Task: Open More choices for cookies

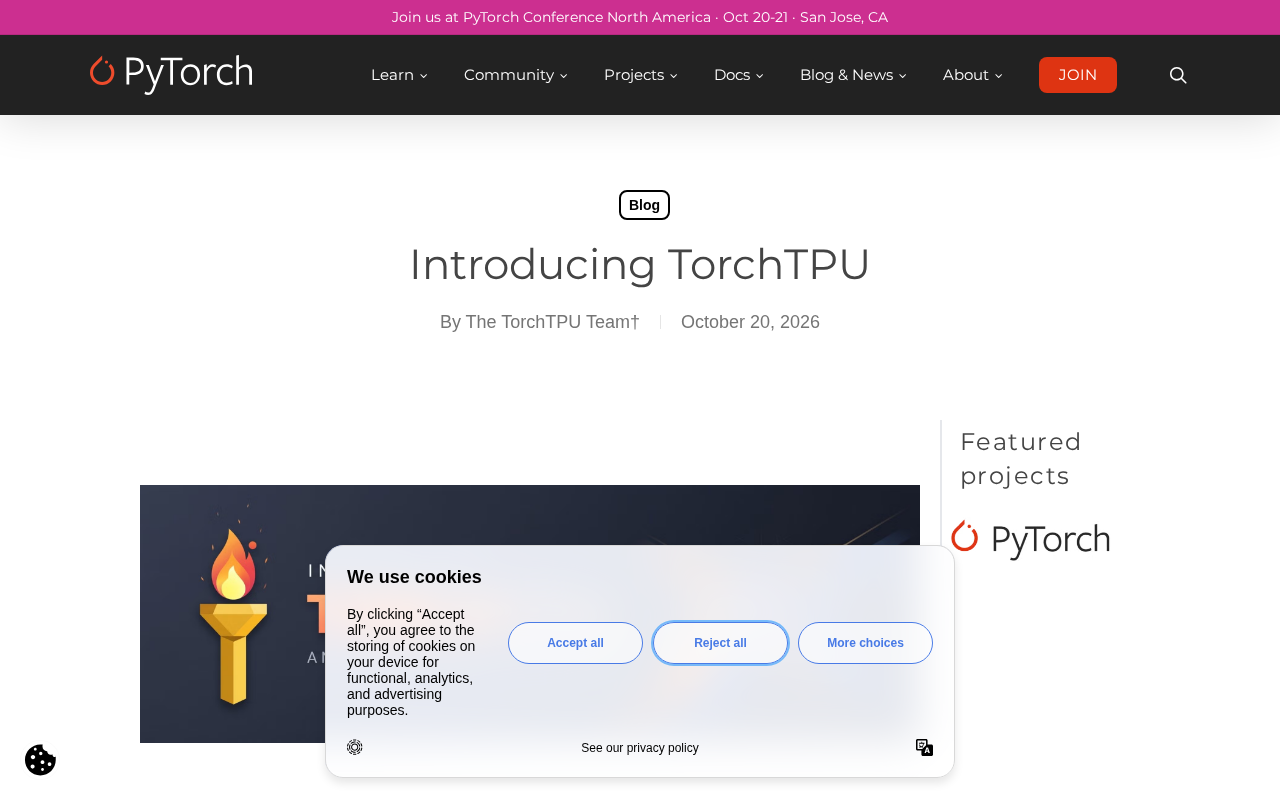Action: 865,643
